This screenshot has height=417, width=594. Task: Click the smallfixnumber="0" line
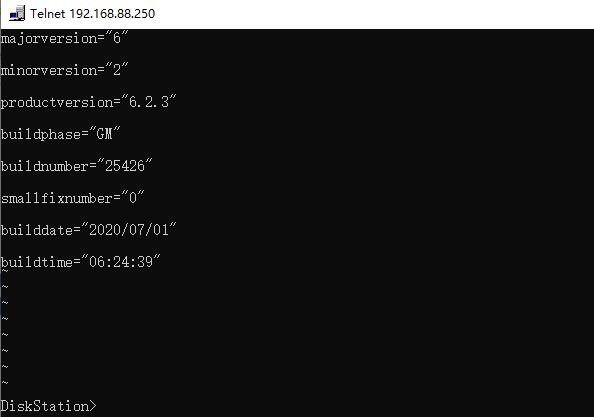[72, 198]
